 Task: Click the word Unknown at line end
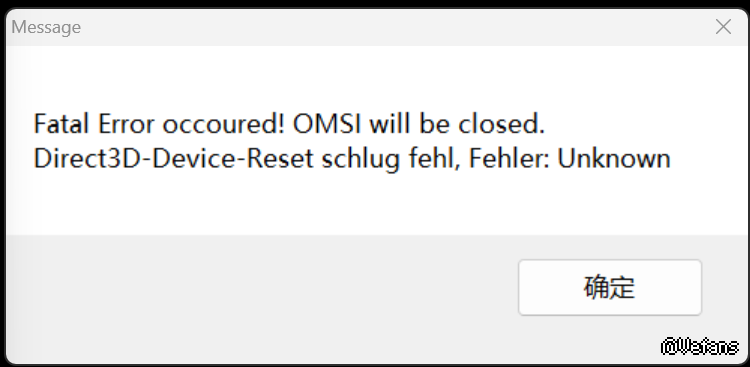614,159
